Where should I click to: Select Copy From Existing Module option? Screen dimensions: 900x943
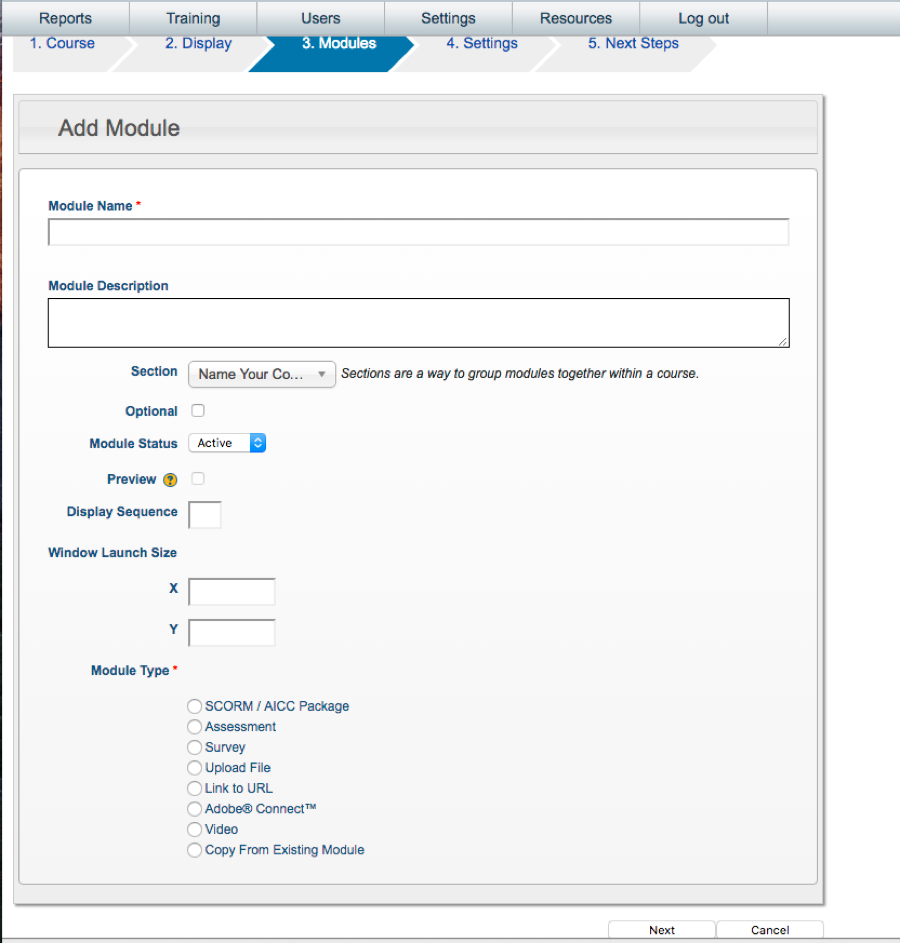click(194, 850)
